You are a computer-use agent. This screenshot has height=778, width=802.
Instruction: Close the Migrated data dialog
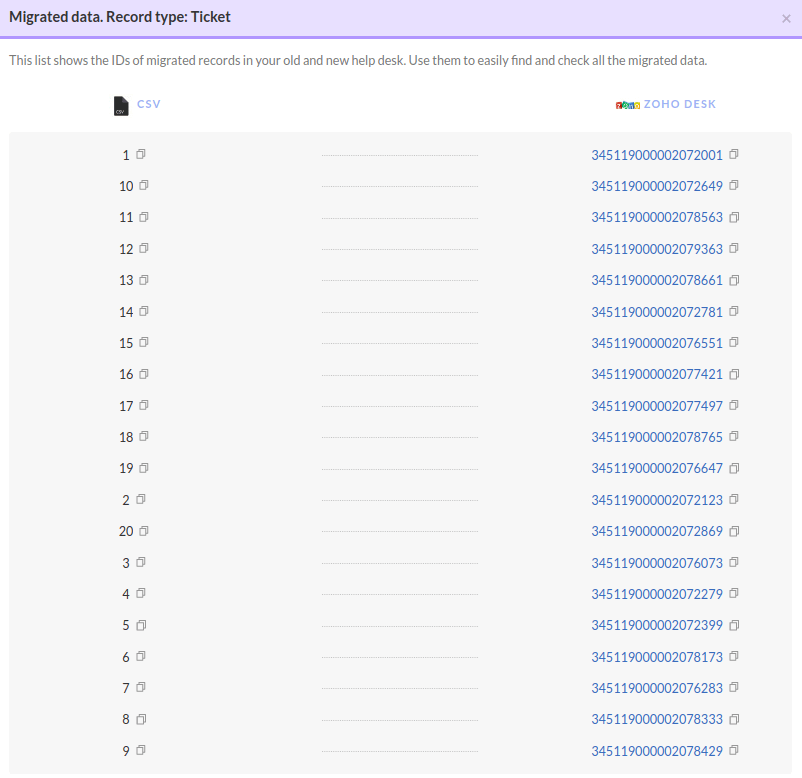[786, 19]
